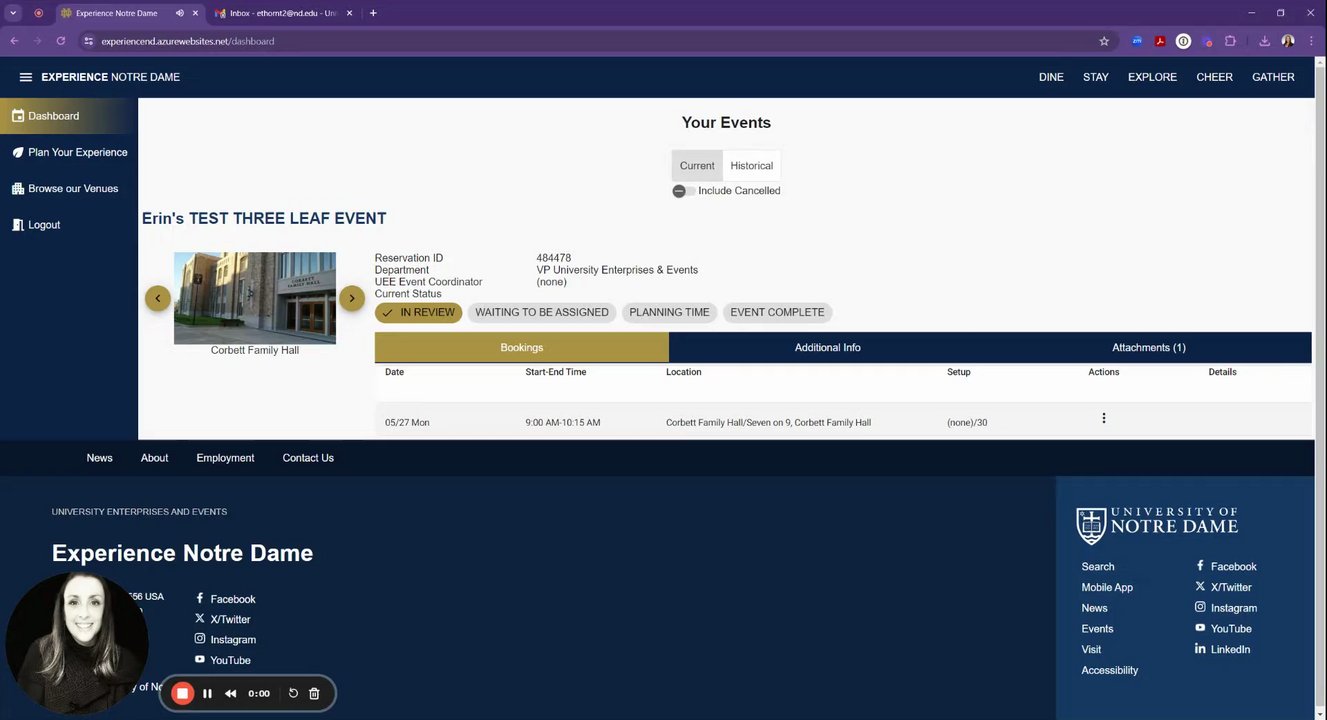Image resolution: width=1327 pixels, height=720 pixels.
Task: Select the PLANNING TIME status chip
Action: point(669,312)
